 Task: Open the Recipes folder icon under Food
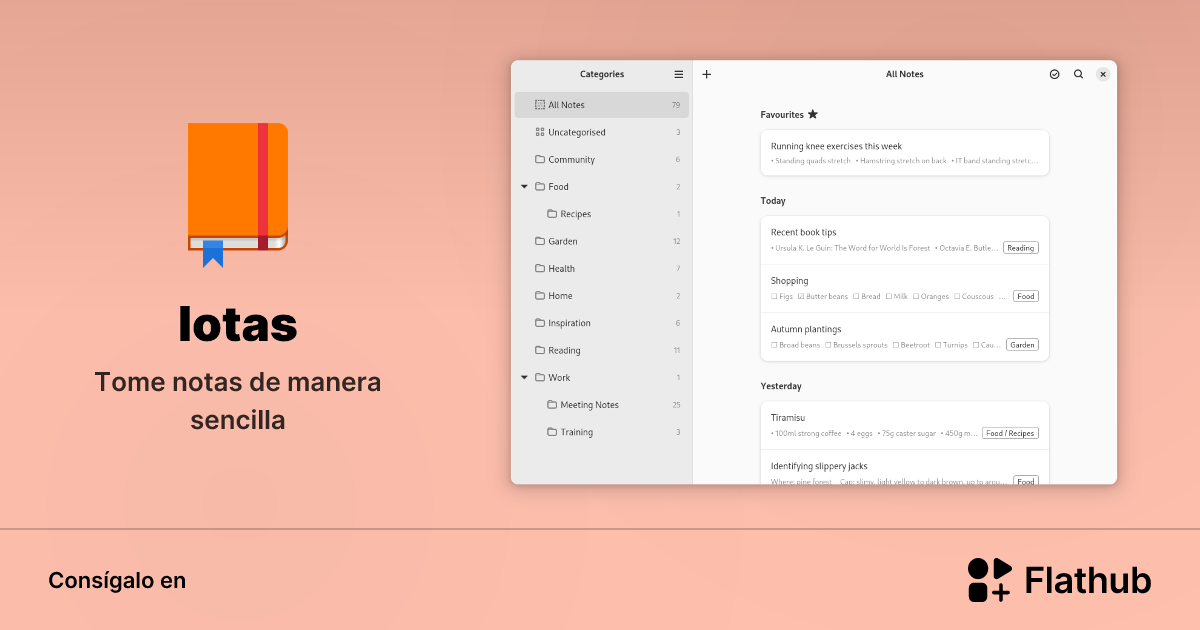(551, 213)
